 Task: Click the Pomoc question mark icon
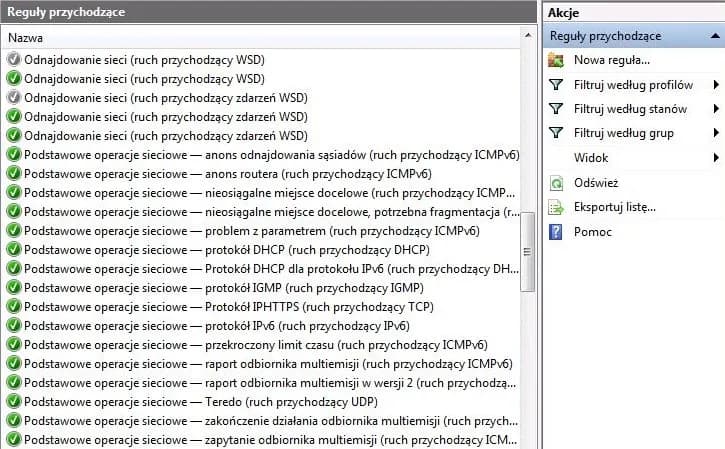coord(555,232)
